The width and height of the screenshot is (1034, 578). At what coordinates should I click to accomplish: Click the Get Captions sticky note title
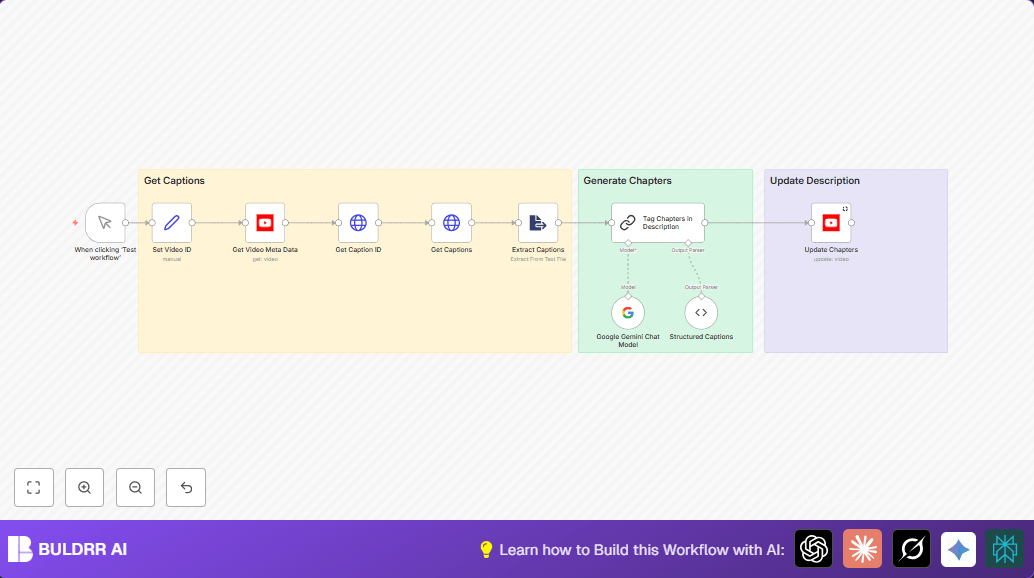(174, 181)
